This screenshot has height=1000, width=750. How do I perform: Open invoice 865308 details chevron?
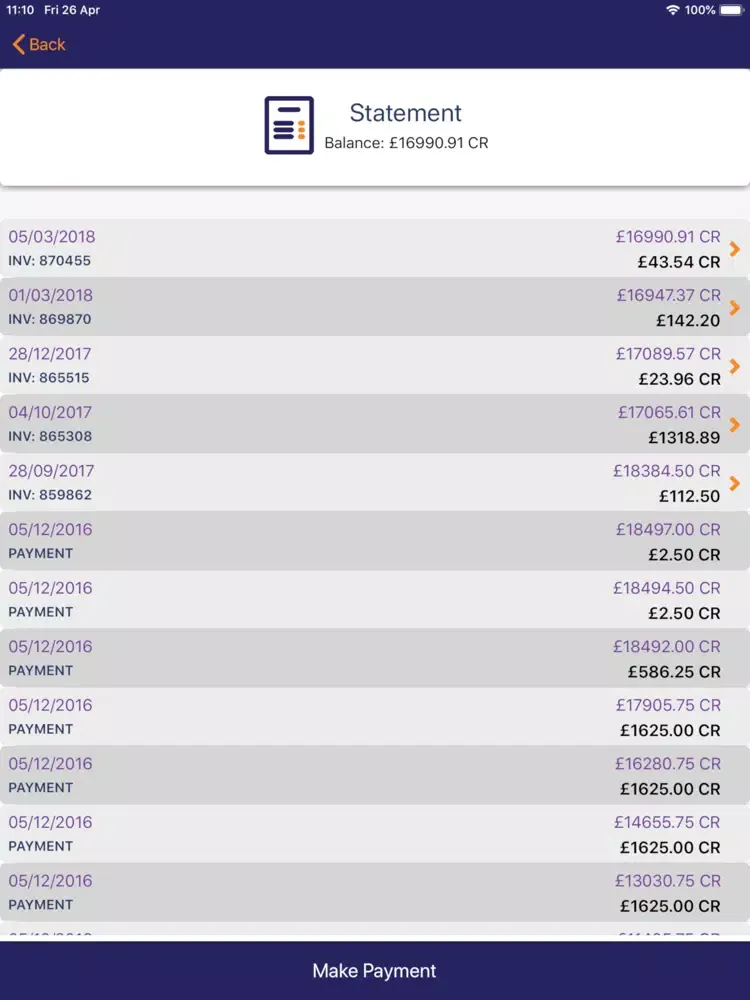(735, 424)
